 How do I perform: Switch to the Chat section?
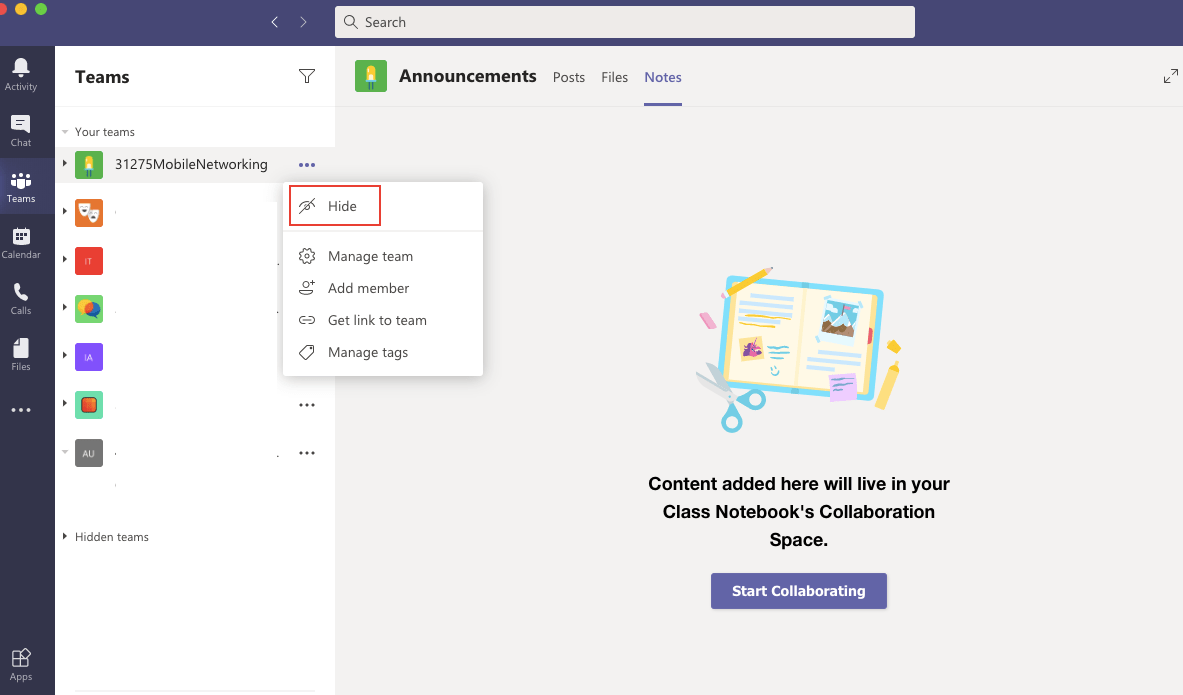point(21,127)
